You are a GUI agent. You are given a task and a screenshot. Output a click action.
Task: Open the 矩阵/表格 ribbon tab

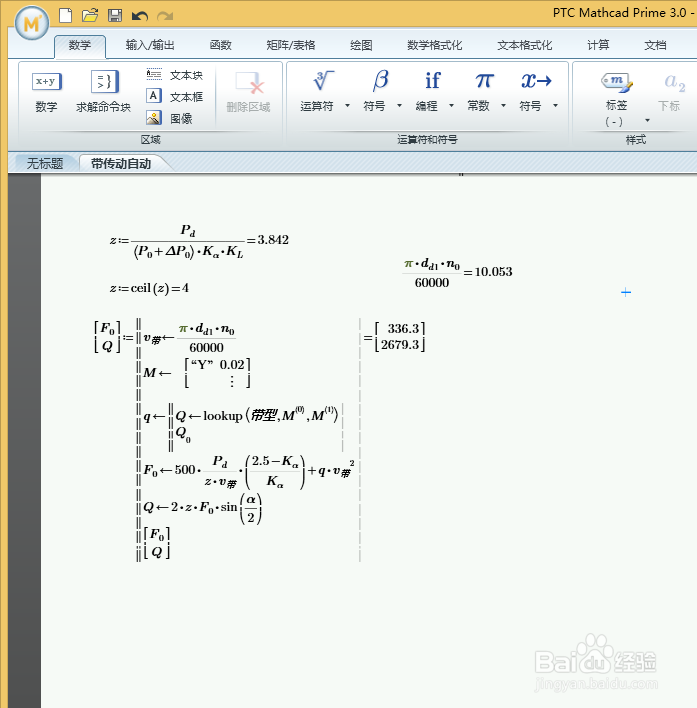(x=291, y=45)
